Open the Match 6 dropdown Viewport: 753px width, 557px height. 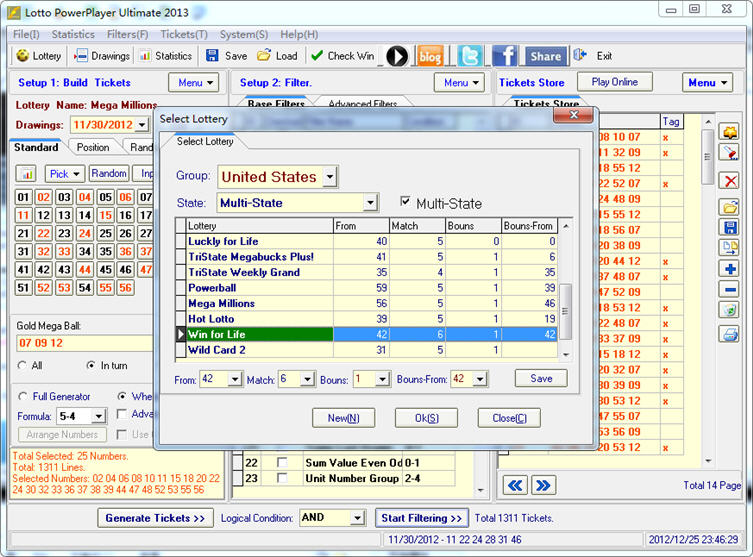[308, 379]
